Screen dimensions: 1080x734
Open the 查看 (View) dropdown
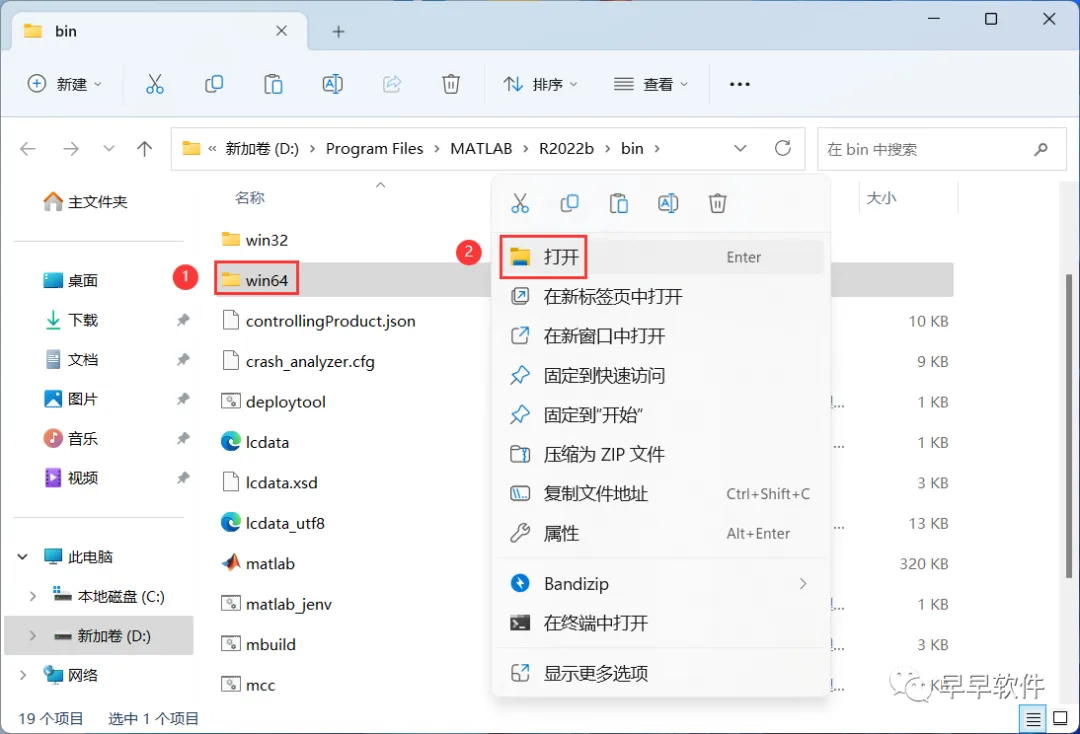(651, 84)
